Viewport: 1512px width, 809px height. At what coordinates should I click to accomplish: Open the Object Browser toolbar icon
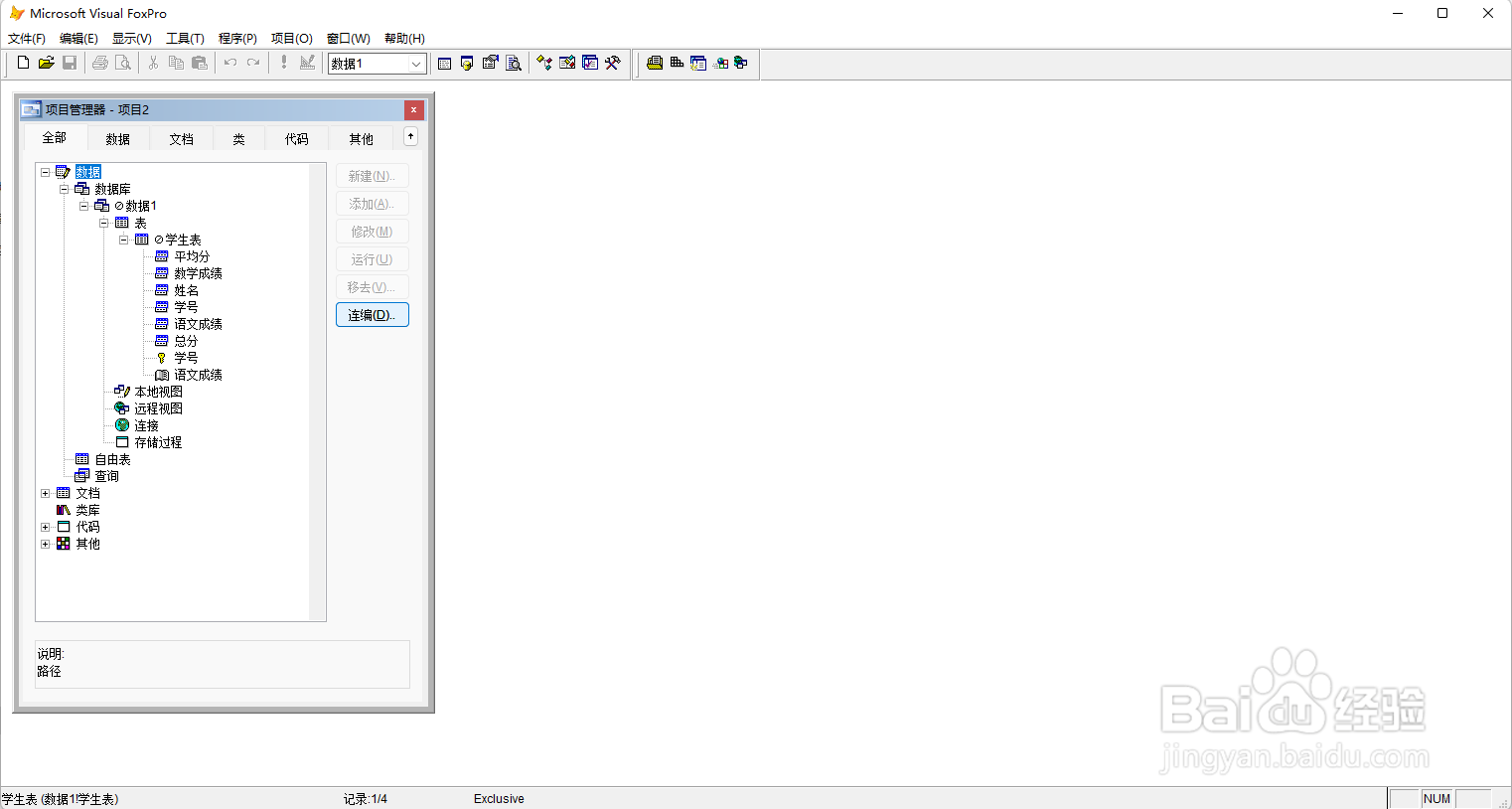[567, 63]
